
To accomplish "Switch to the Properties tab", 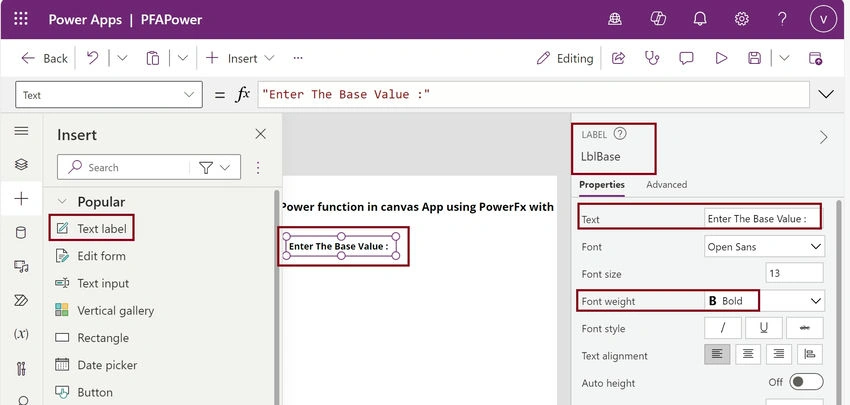I will point(602,184).
